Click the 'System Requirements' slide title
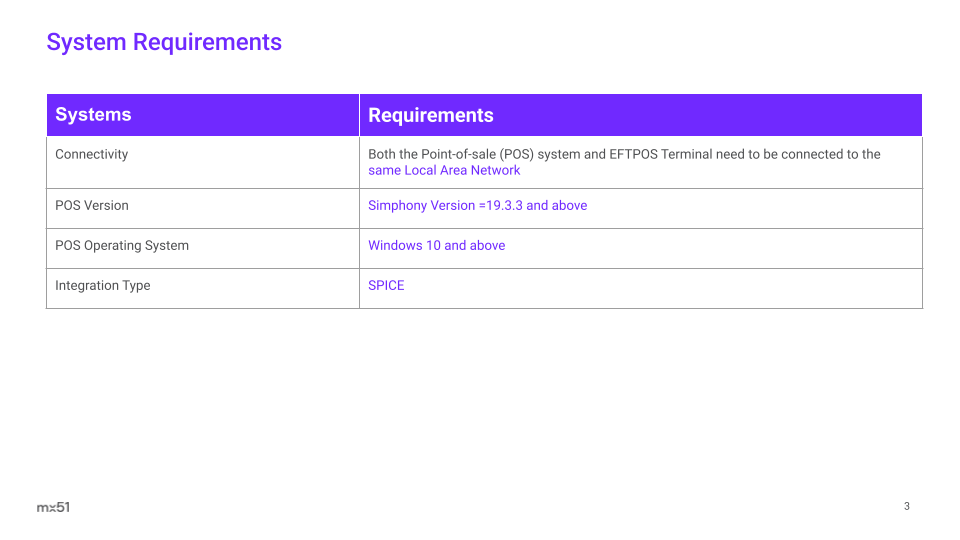This screenshot has height=540, width=960. click(164, 42)
